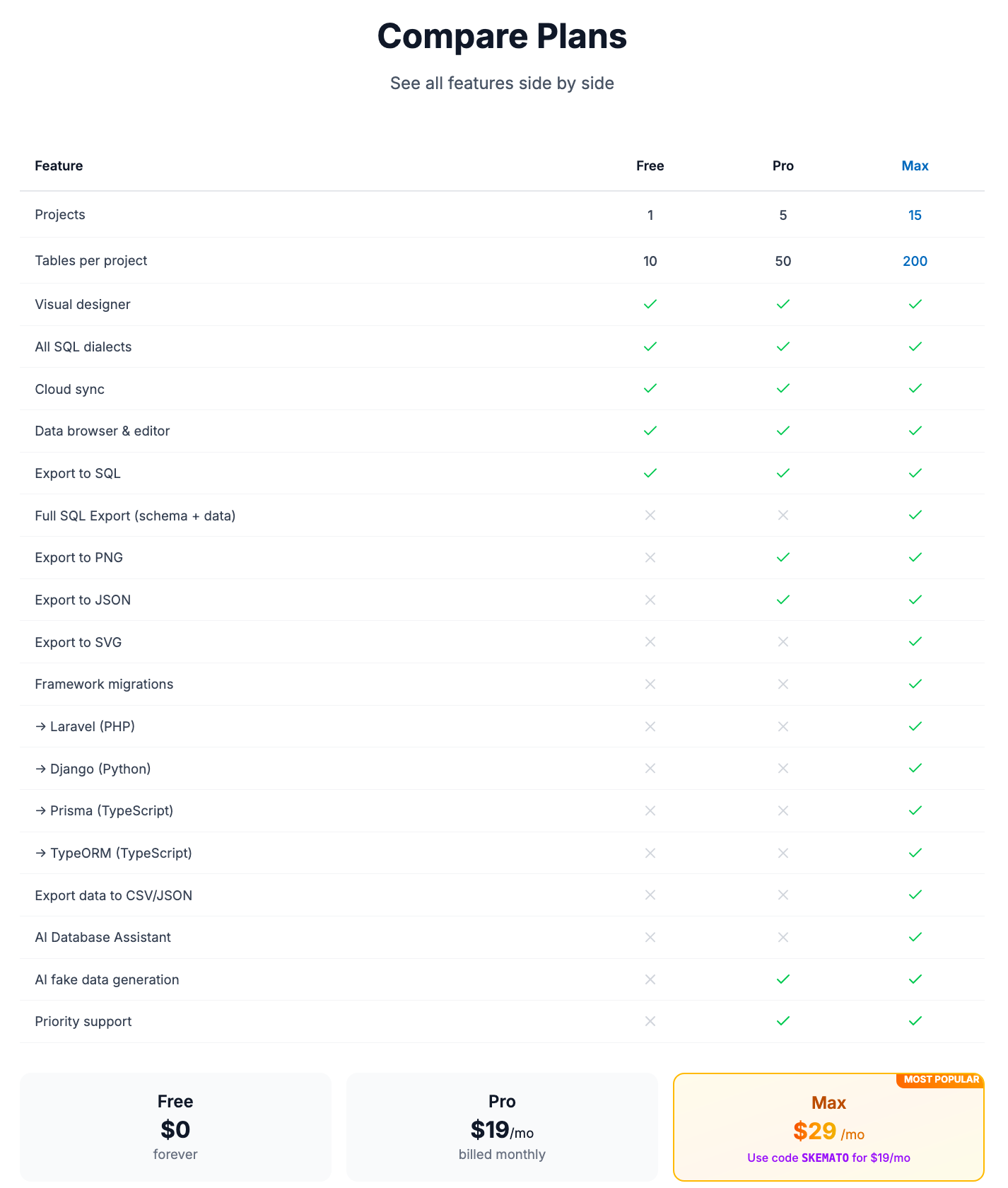Click the Free X mark for Framework migrations
This screenshot has width=1008, height=1188.
(x=650, y=684)
